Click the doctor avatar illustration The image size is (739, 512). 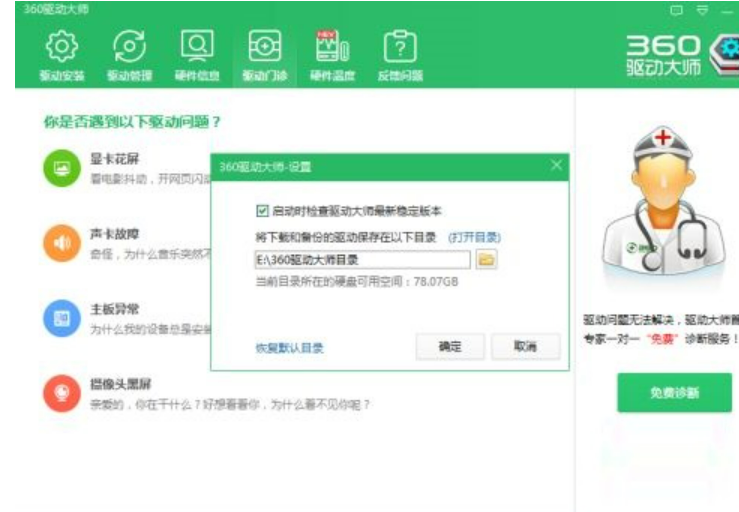[x=664, y=203]
